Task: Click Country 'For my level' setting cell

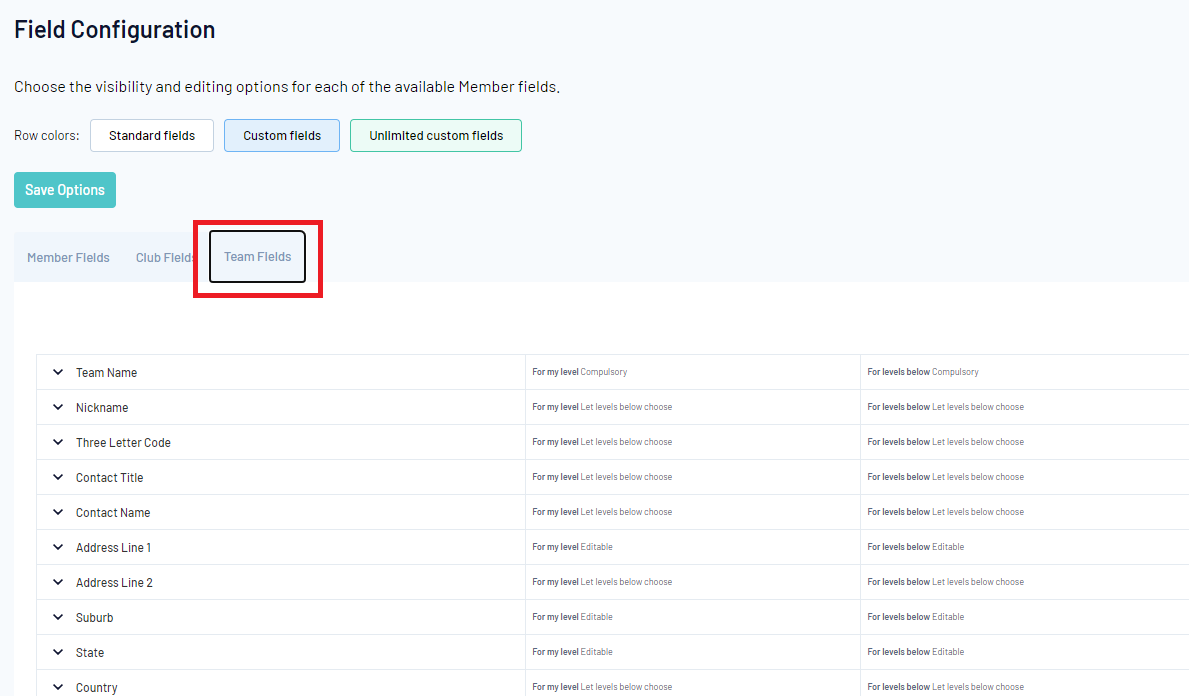Action: pos(692,683)
